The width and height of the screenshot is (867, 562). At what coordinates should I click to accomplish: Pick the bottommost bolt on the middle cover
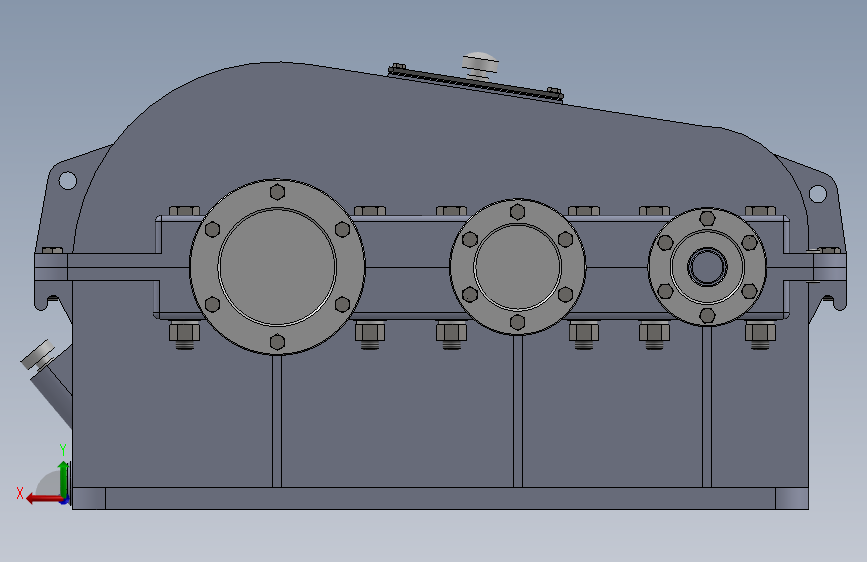point(518,322)
